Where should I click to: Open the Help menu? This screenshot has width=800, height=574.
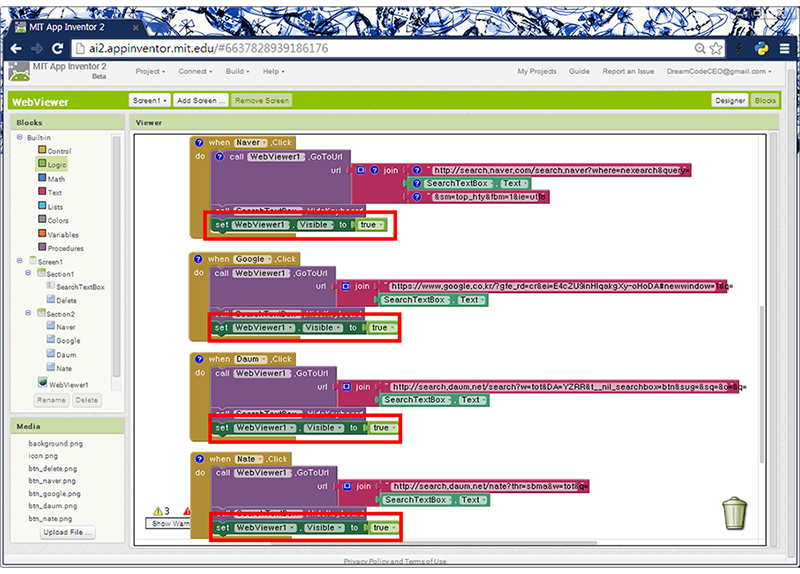[273, 71]
